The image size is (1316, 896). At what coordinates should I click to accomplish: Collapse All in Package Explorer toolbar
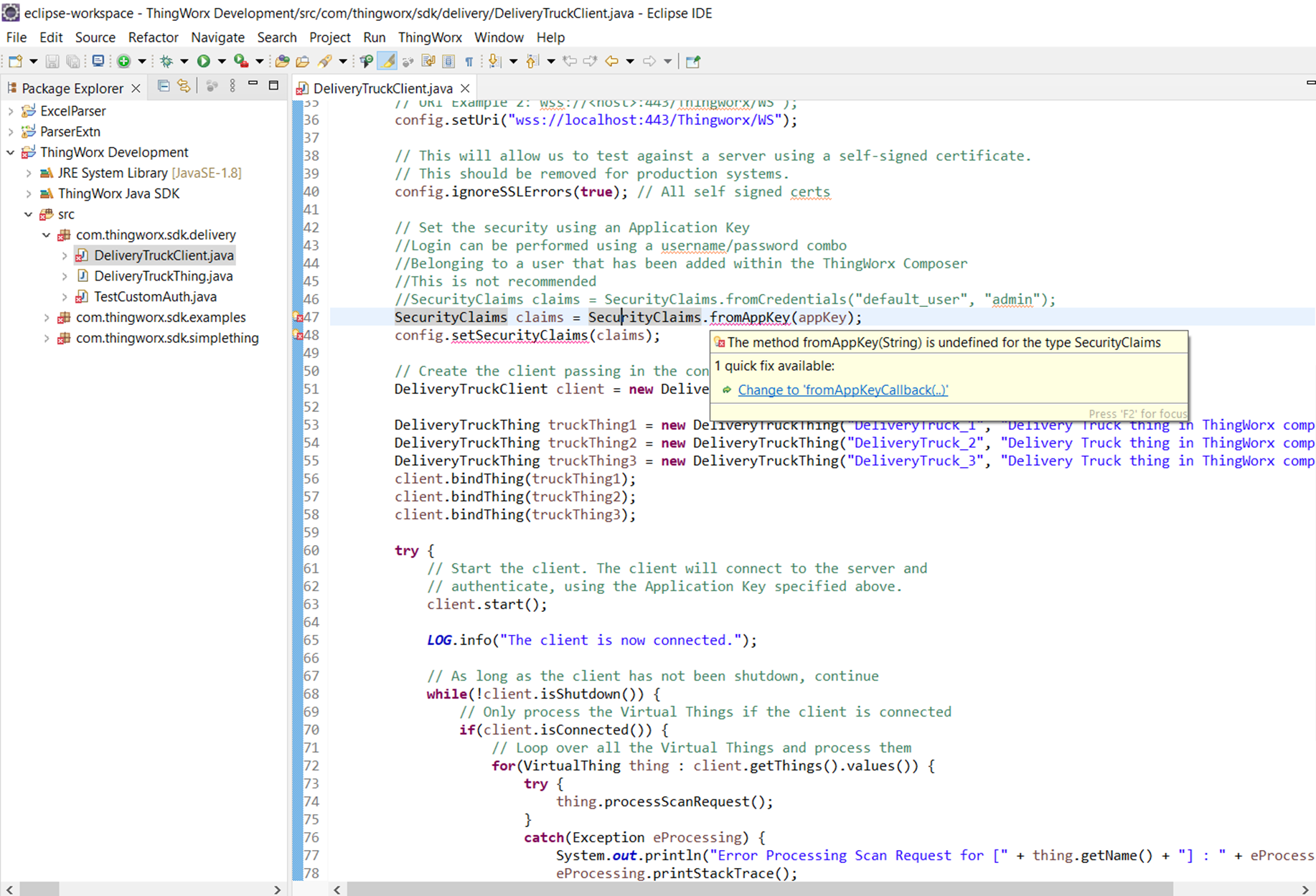[164, 85]
